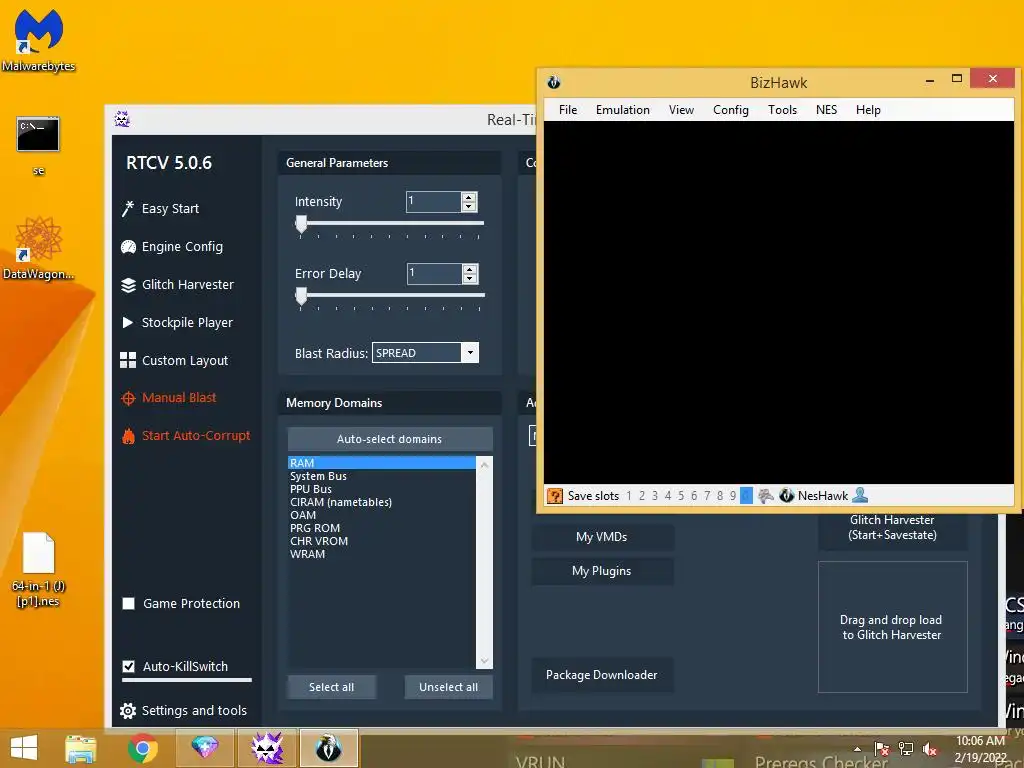Open Config menu in BizHawk
Viewport: 1024px width, 768px height.
pos(731,110)
